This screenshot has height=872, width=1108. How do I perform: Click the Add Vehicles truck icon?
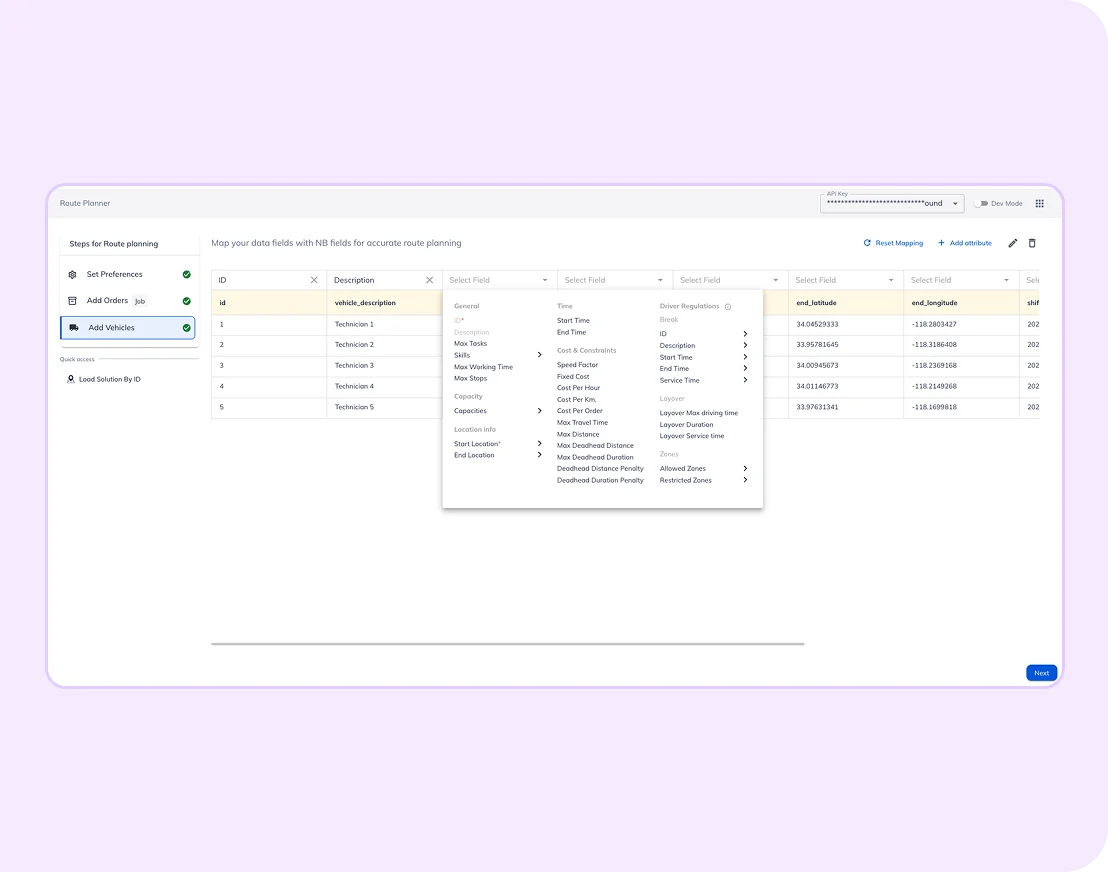(x=74, y=328)
